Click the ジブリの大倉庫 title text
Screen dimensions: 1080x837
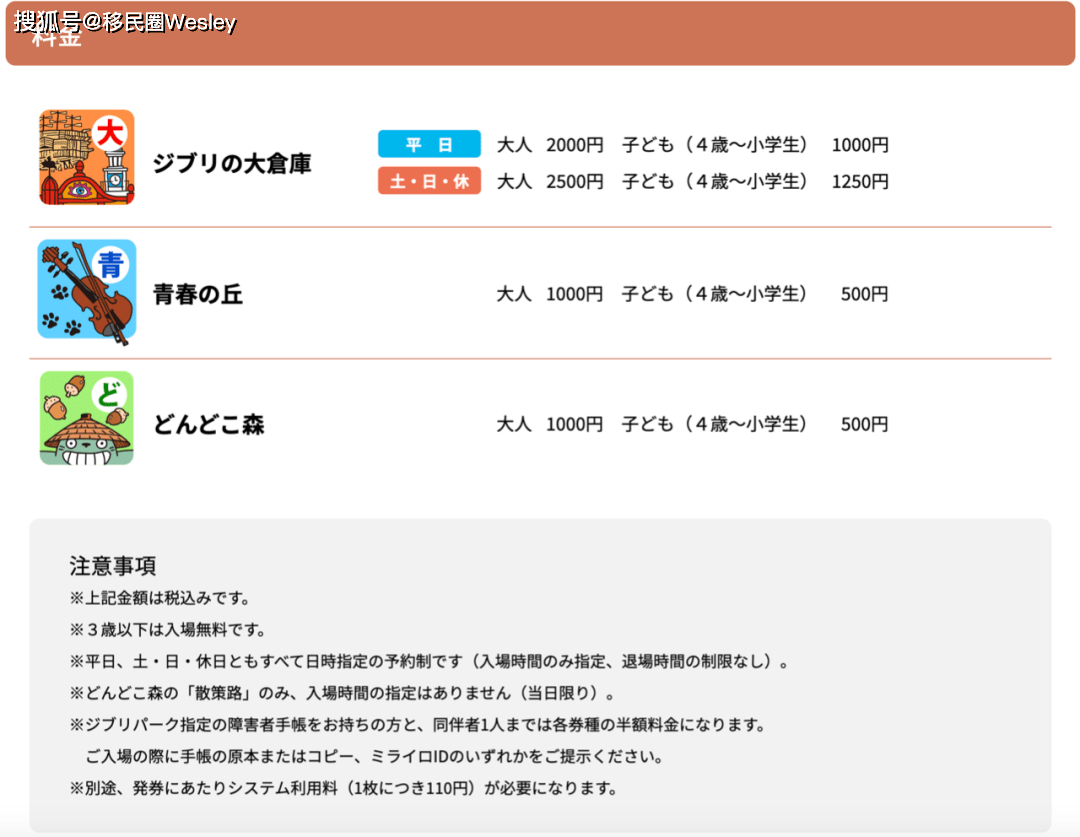click(x=232, y=163)
